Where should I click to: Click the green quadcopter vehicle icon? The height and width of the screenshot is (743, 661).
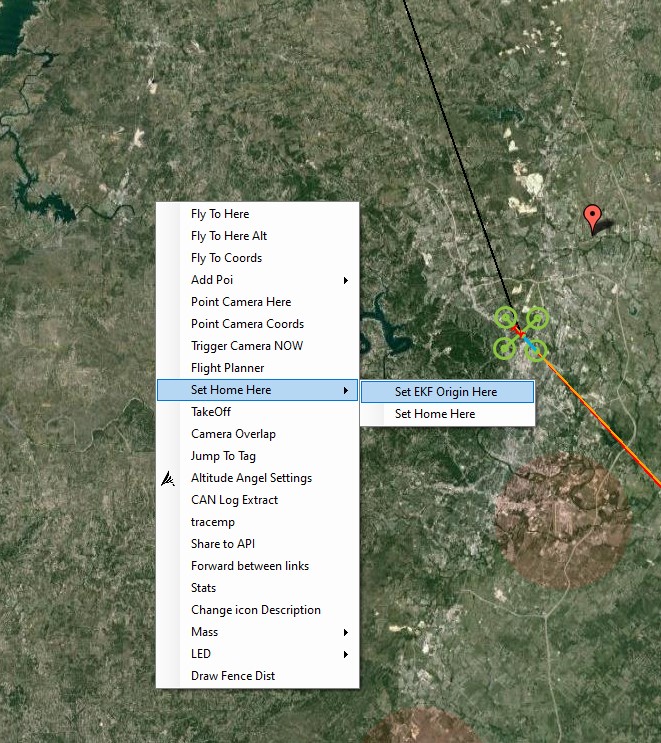(521, 333)
